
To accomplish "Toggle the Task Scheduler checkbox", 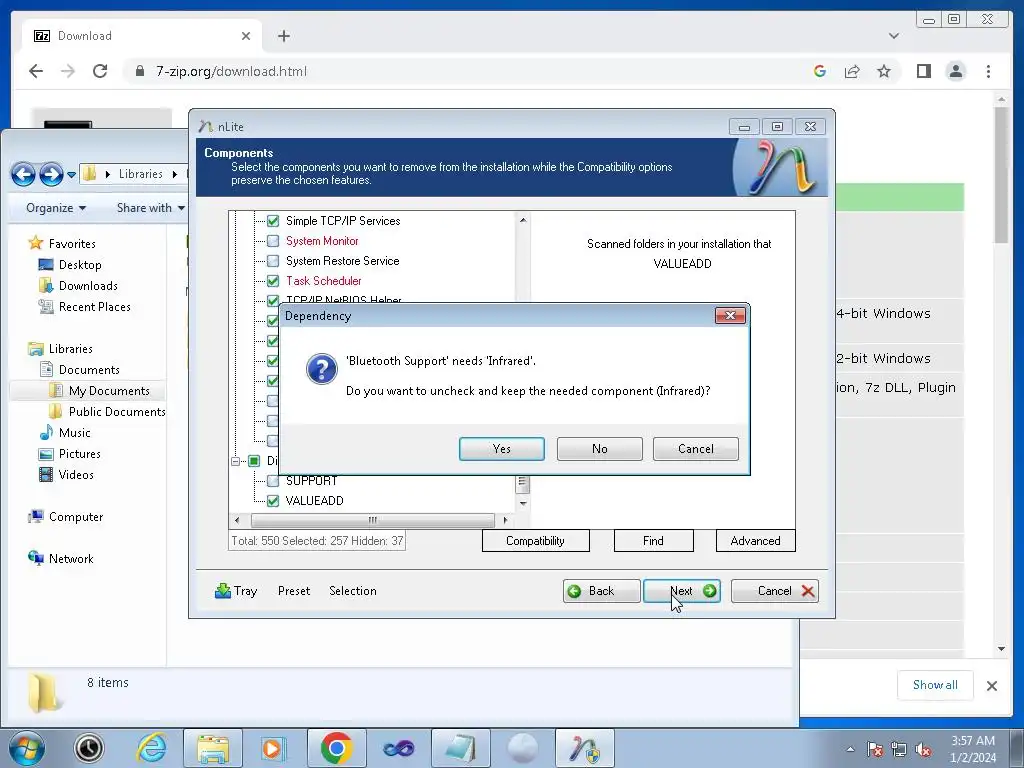I will (x=273, y=281).
